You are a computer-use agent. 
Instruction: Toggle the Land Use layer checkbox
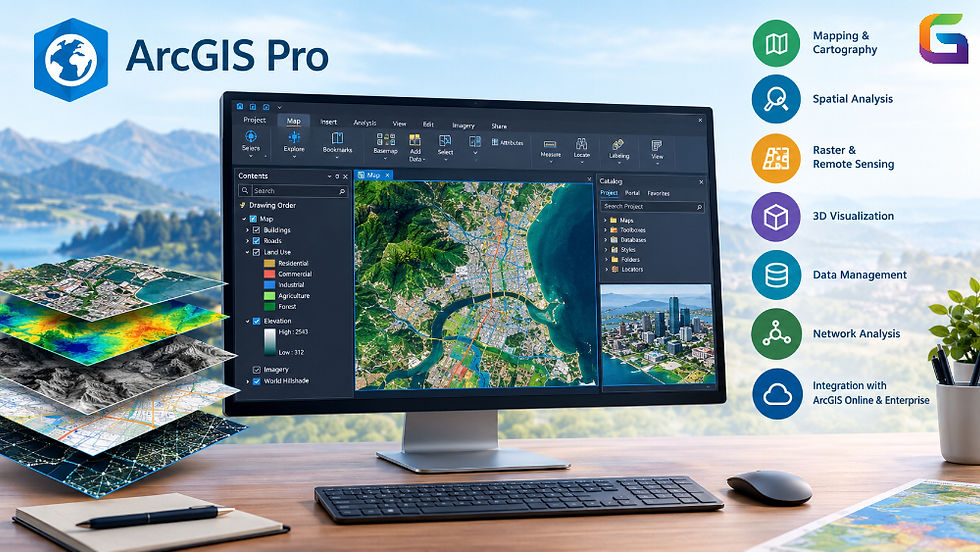[256, 252]
